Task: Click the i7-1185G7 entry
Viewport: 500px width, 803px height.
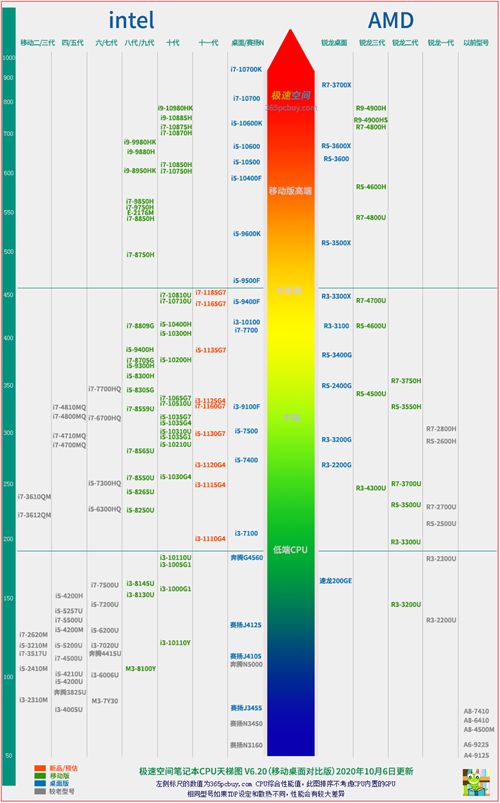Action: tap(211, 293)
